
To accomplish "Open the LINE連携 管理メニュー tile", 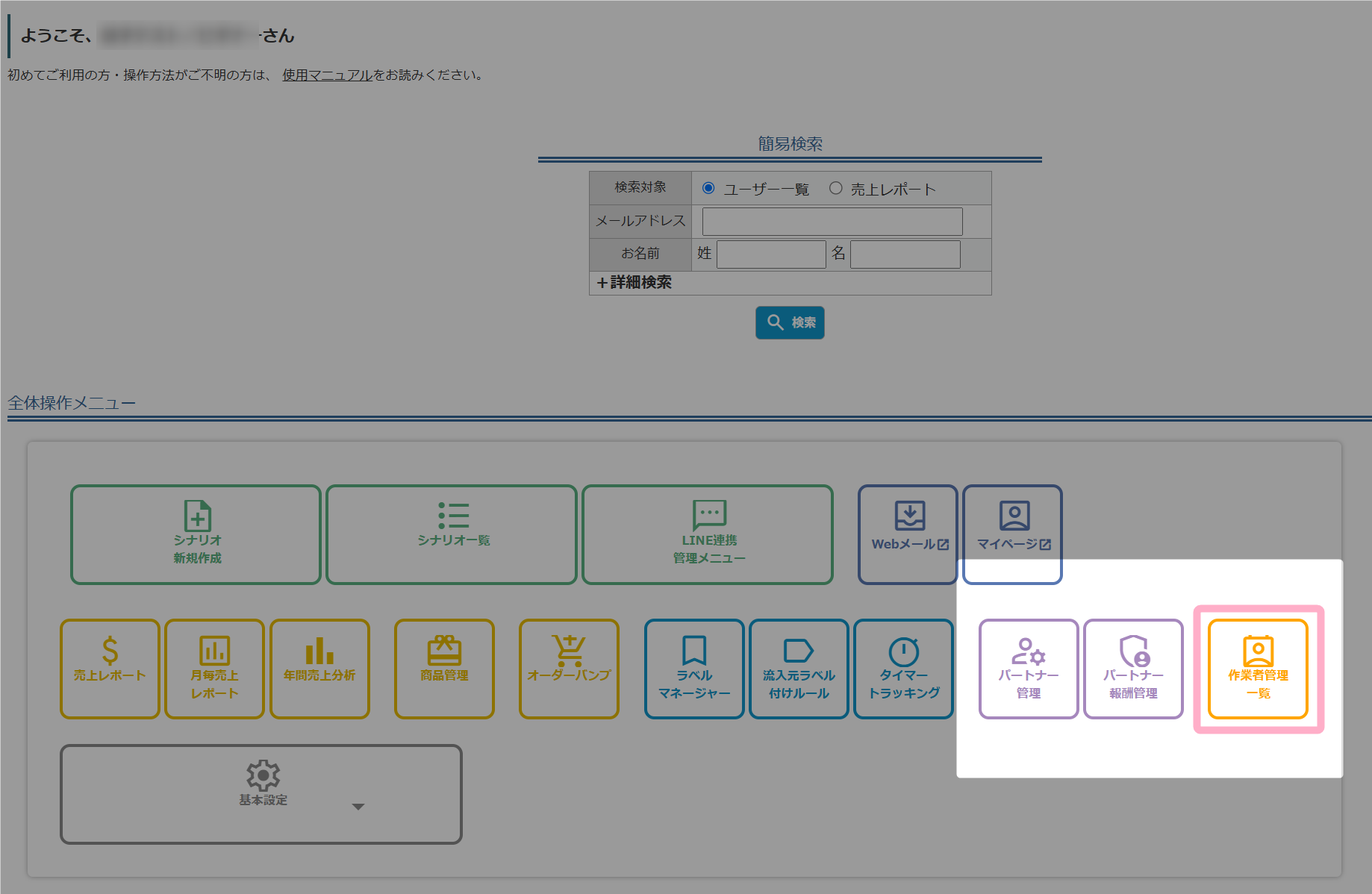I will tap(708, 534).
